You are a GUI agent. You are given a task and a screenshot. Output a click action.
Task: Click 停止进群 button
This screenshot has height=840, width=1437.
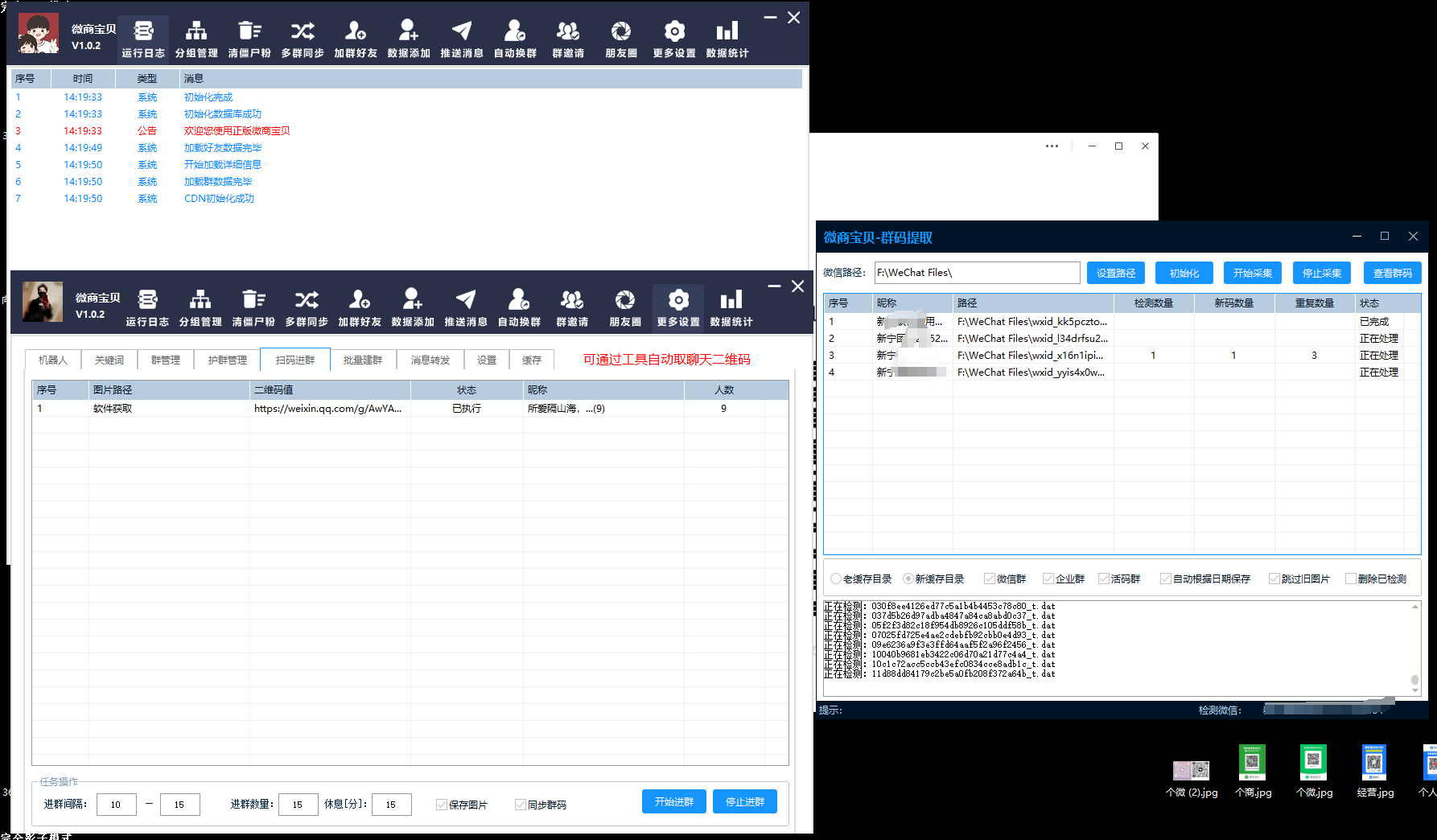click(745, 801)
